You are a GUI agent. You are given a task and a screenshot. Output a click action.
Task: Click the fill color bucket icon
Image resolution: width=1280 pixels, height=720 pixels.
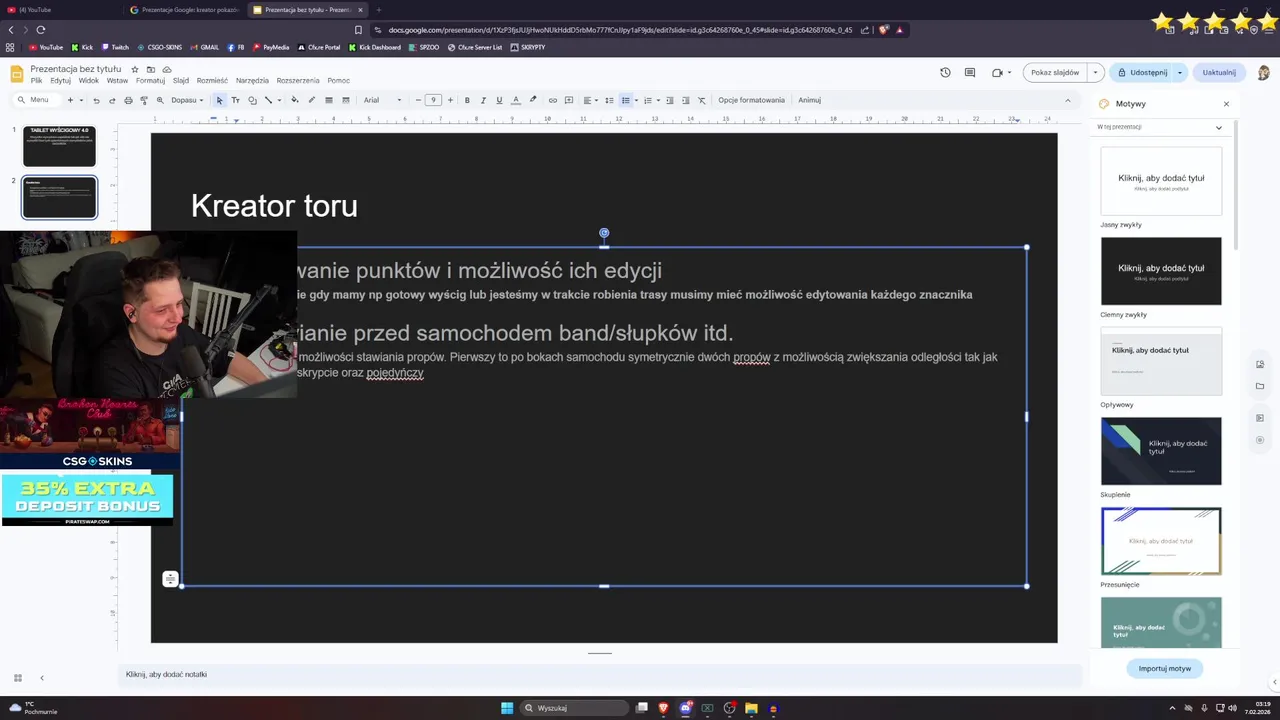pyautogui.click(x=294, y=100)
